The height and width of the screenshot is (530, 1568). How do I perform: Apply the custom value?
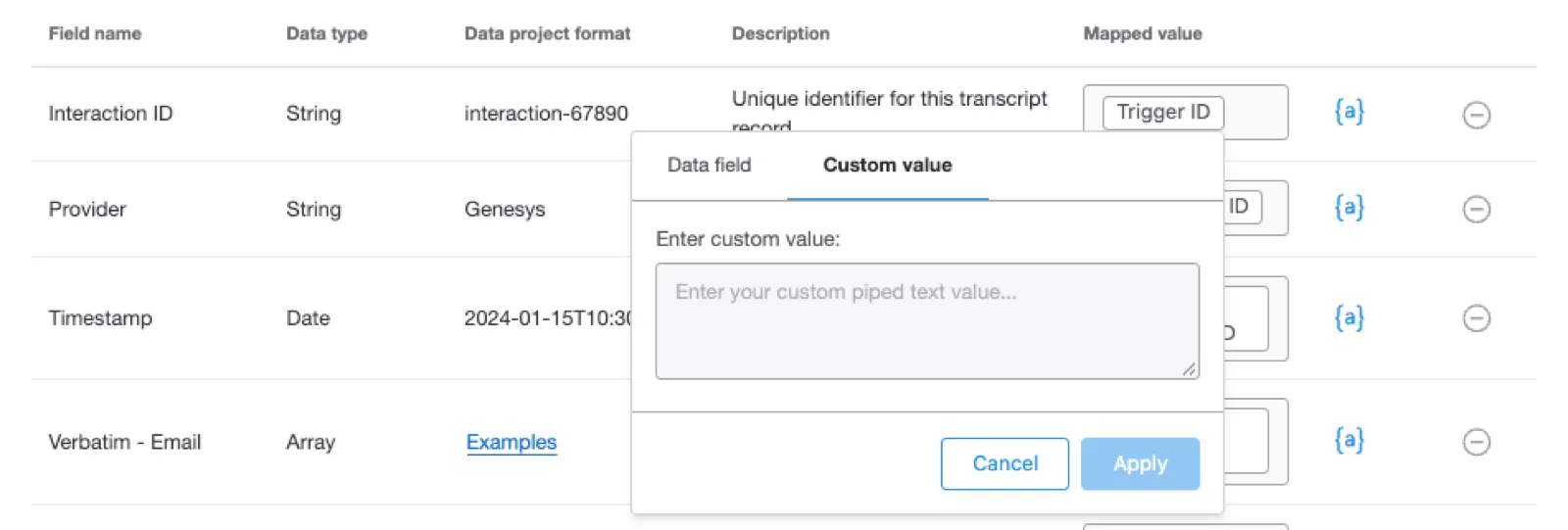point(1140,463)
